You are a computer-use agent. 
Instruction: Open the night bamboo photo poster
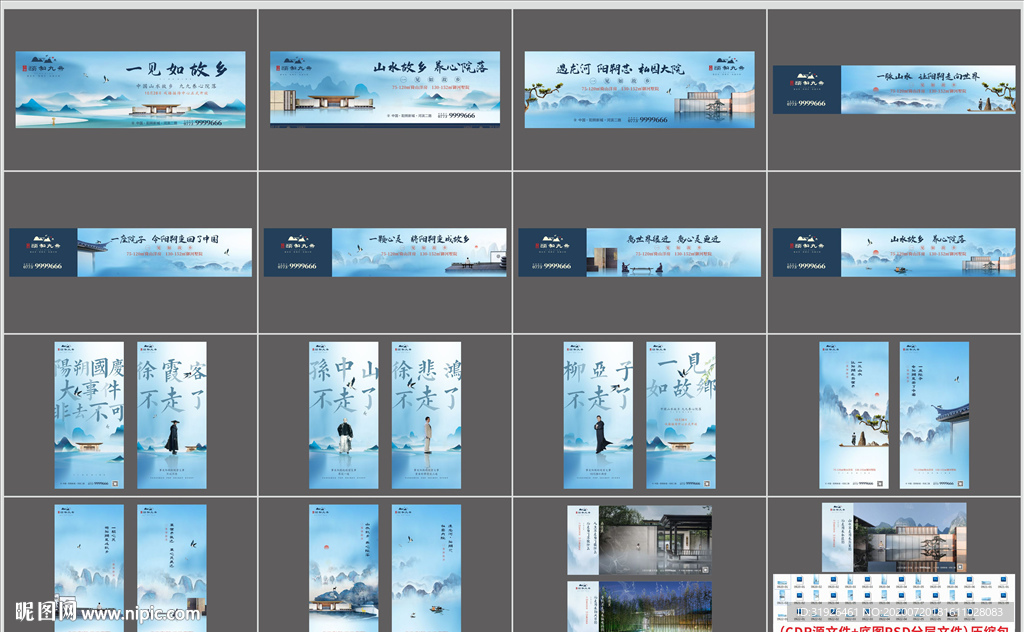pos(640,605)
